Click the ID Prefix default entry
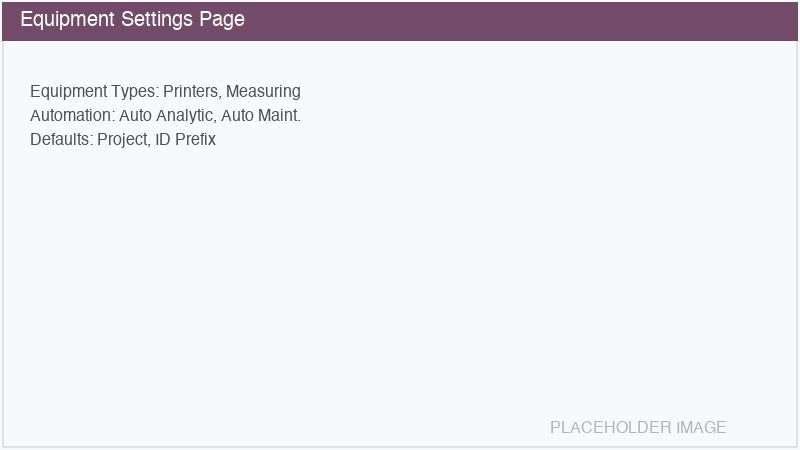This screenshot has width=800, height=450. 186,140
